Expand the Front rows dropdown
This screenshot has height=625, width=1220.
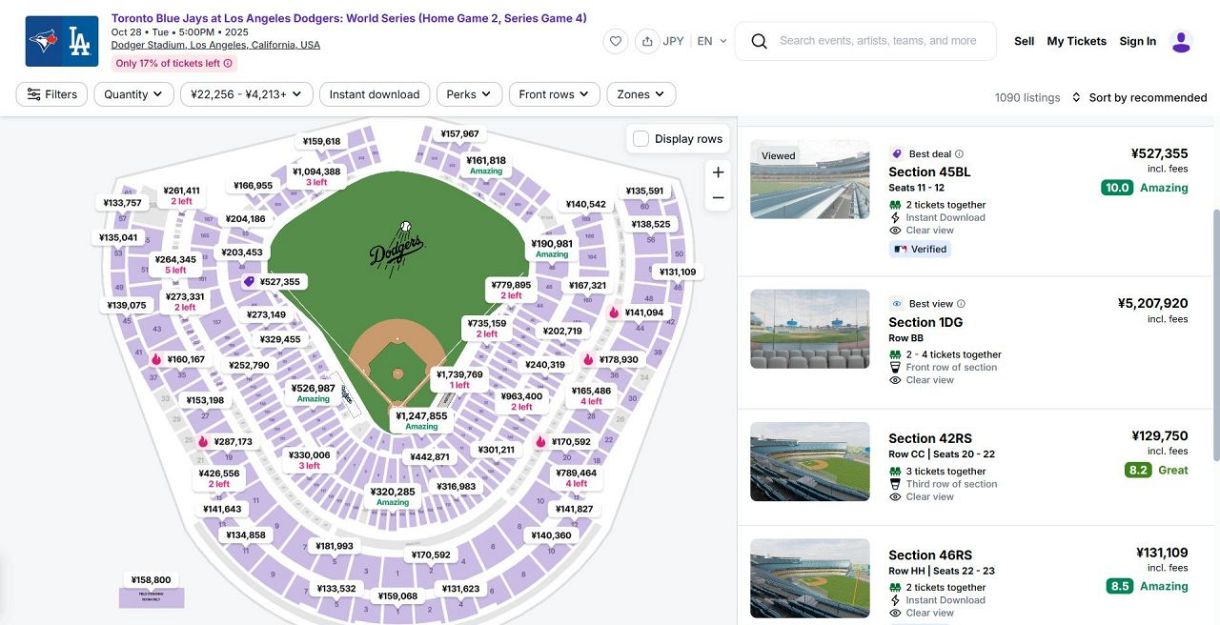click(555, 94)
